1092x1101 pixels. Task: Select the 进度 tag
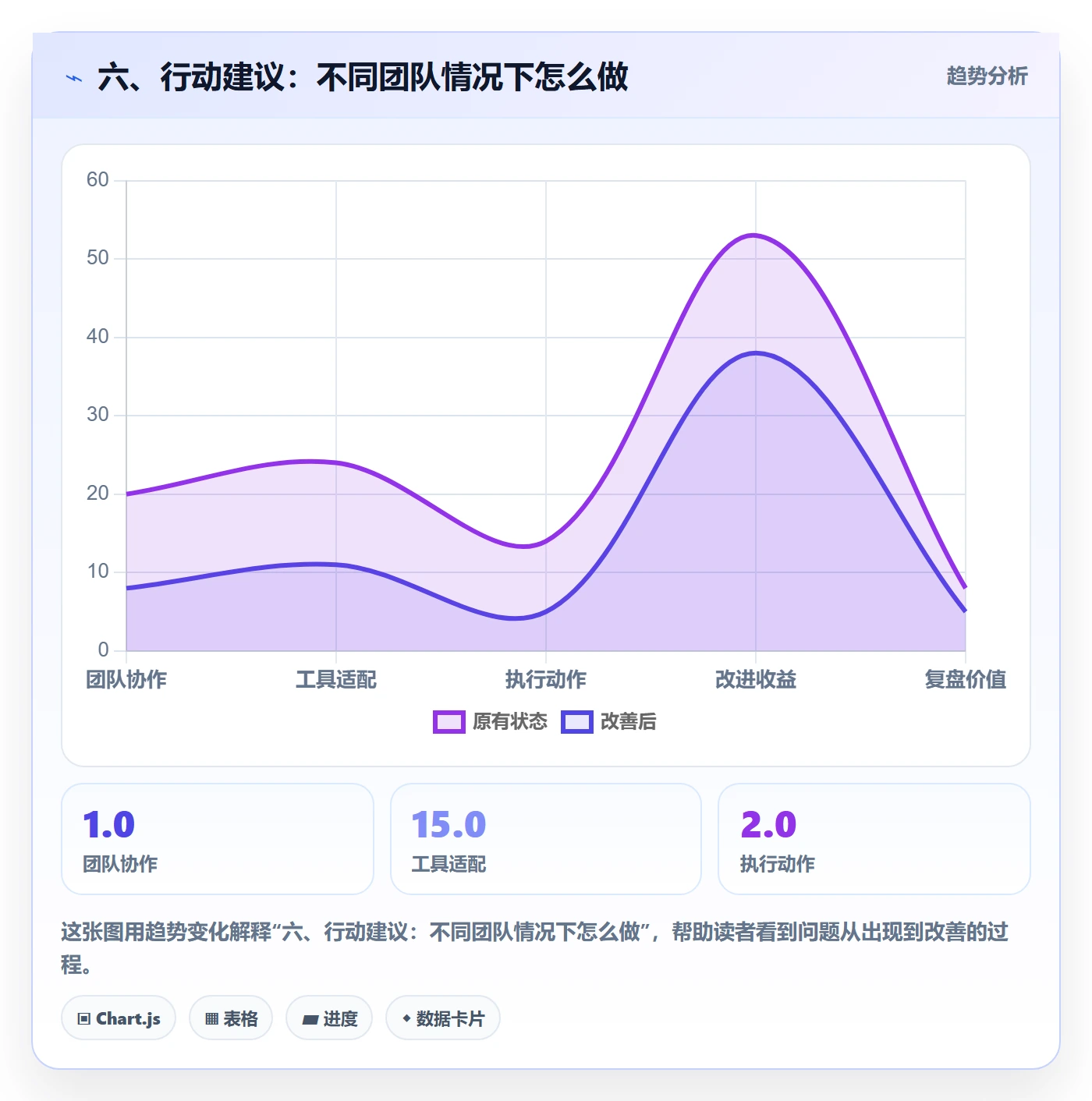click(x=329, y=1018)
